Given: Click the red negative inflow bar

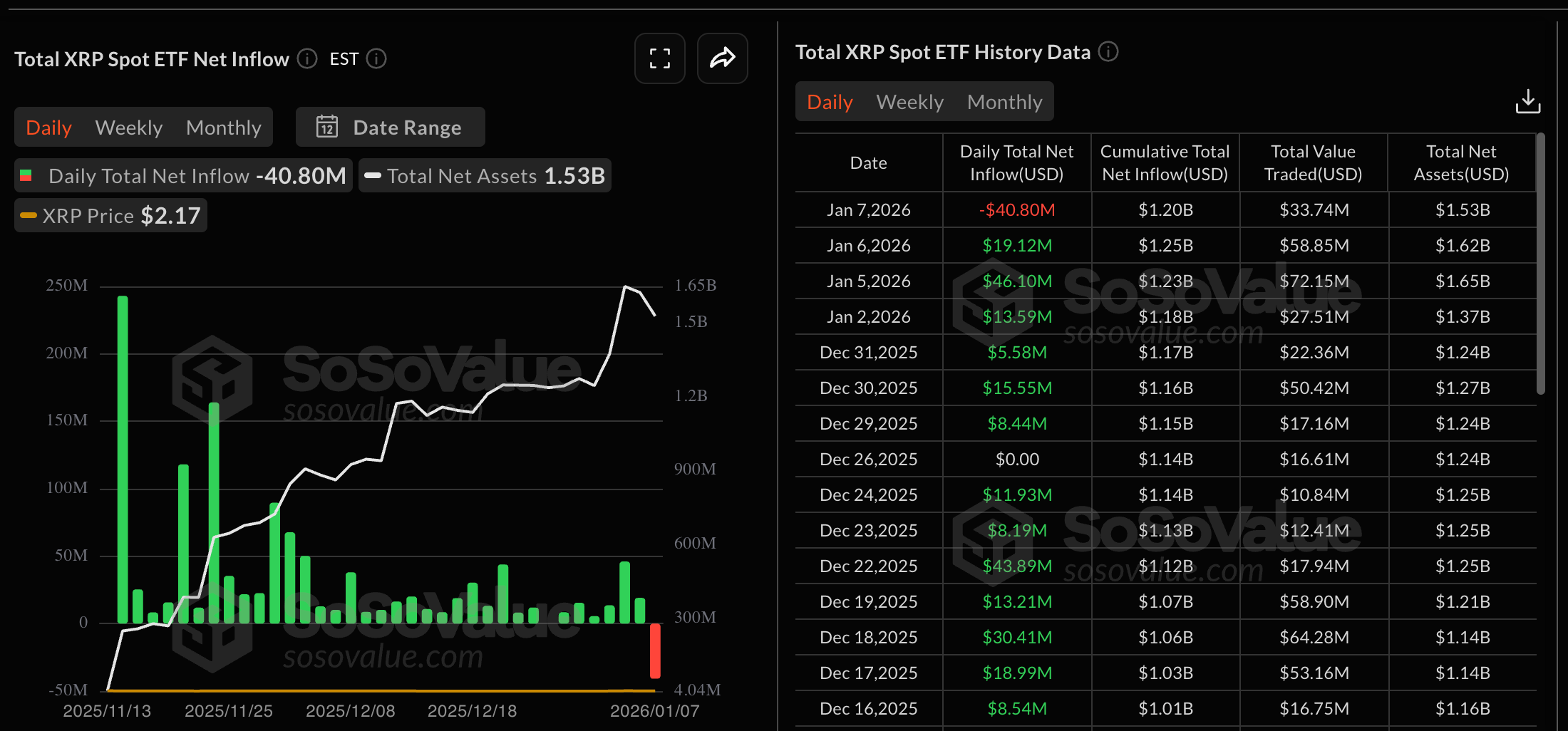Looking at the screenshot, I should 655,650.
